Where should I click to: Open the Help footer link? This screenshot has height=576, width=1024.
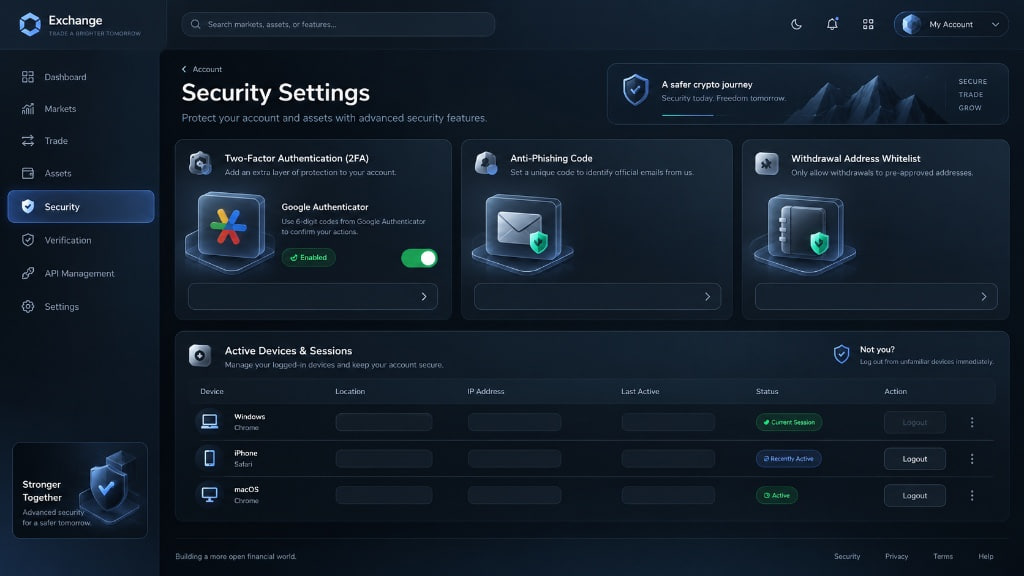pos(986,556)
